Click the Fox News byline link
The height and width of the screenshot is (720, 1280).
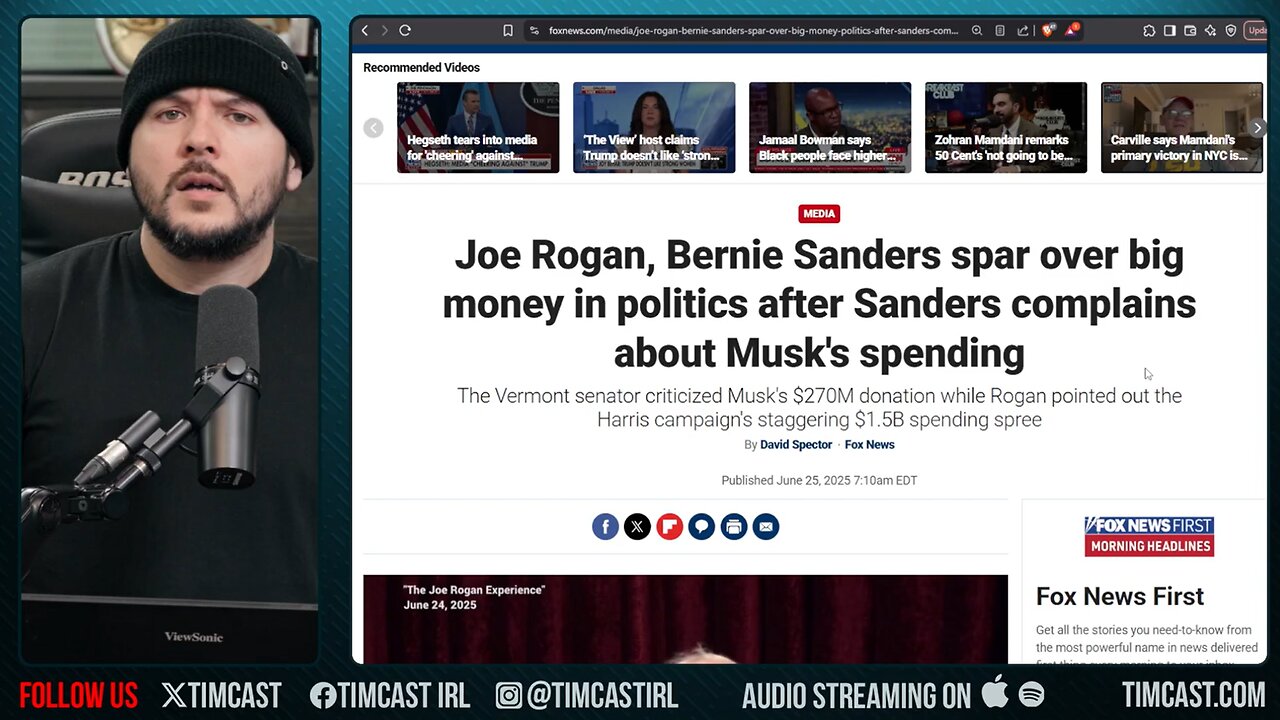tap(869, 444)
